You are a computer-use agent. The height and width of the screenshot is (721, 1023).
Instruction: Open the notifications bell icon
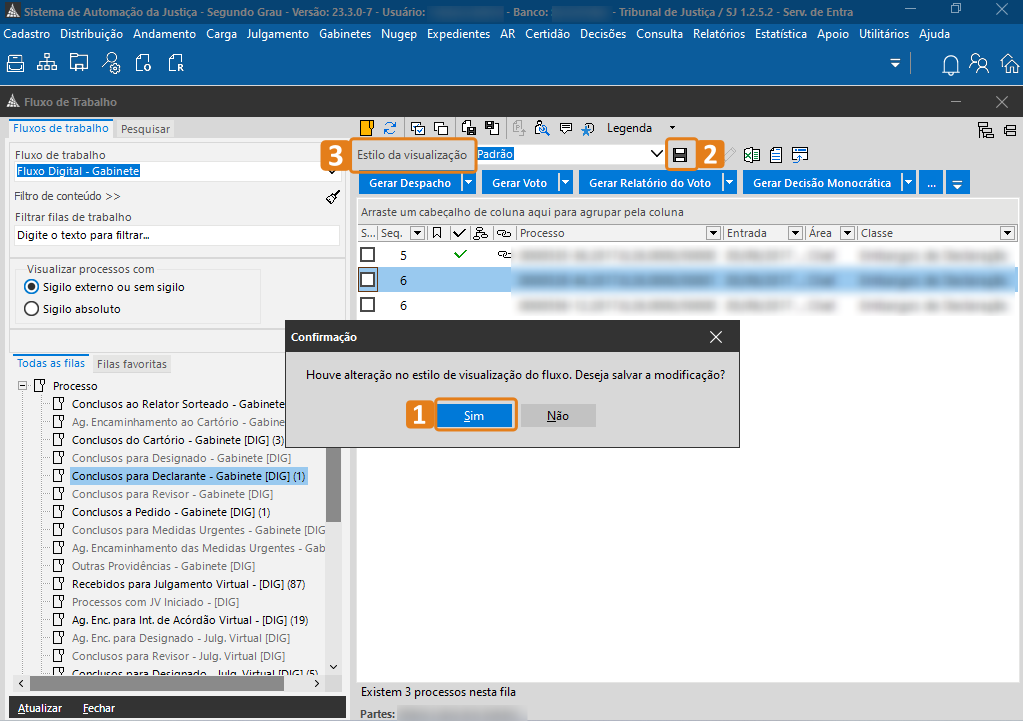(x=950, y=64)
